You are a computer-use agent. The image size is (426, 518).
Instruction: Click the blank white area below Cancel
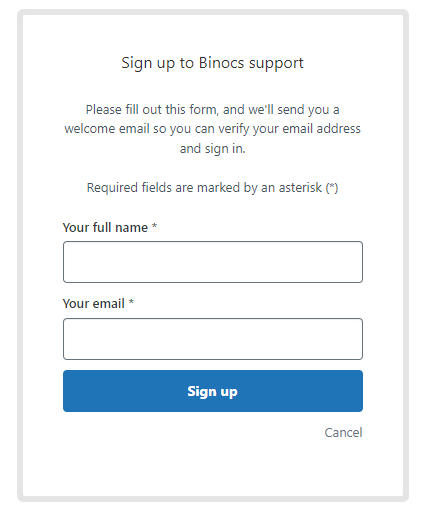213,470
